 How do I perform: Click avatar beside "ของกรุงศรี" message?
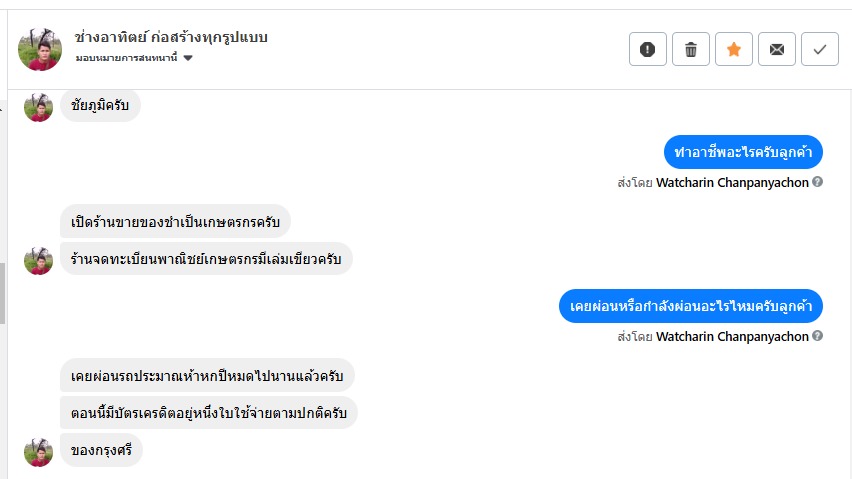(x=38, y=452)
